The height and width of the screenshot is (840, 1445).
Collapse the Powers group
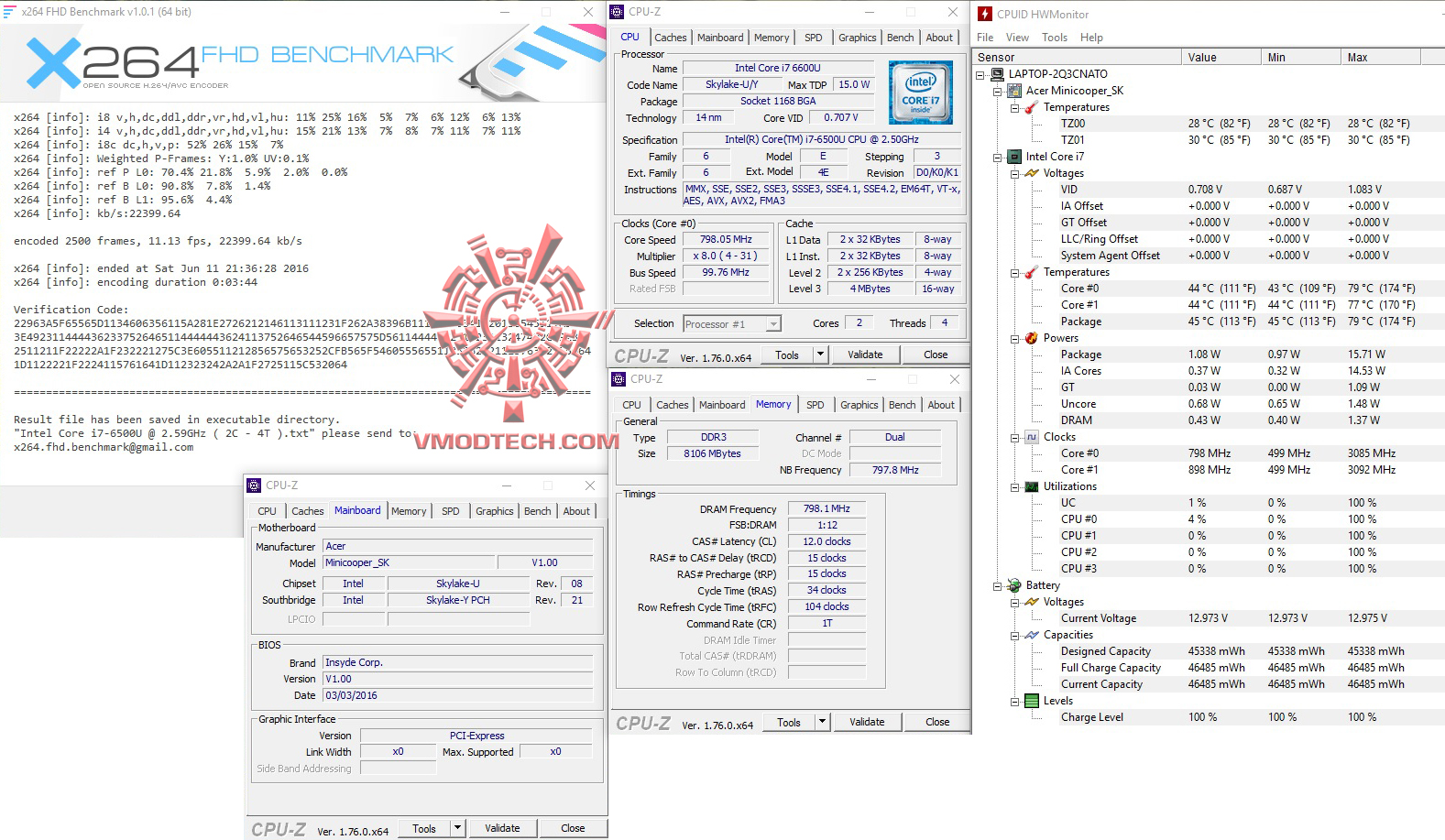tap(1015, 338)
